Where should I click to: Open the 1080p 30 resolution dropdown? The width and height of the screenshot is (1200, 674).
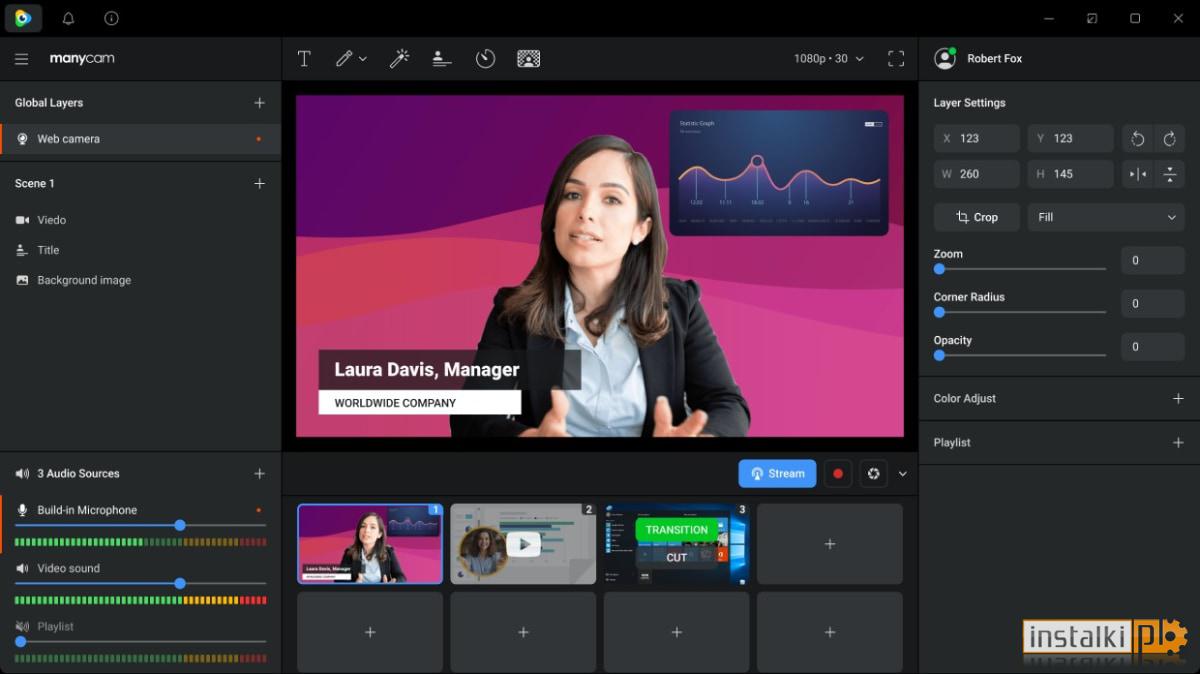coord(829,59)
